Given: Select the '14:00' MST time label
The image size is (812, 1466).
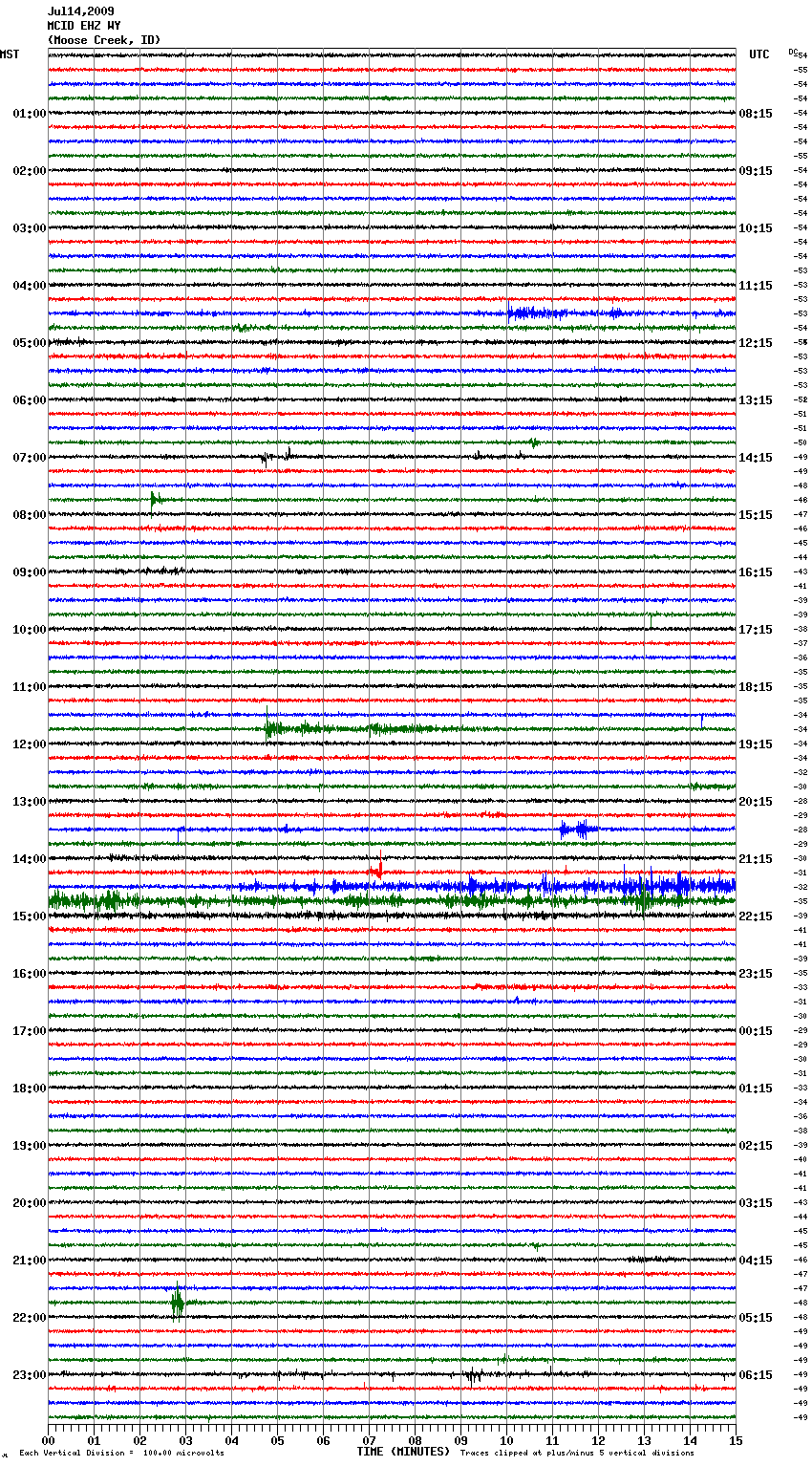Looking at the screenshot, I should (x=30, y=859).
